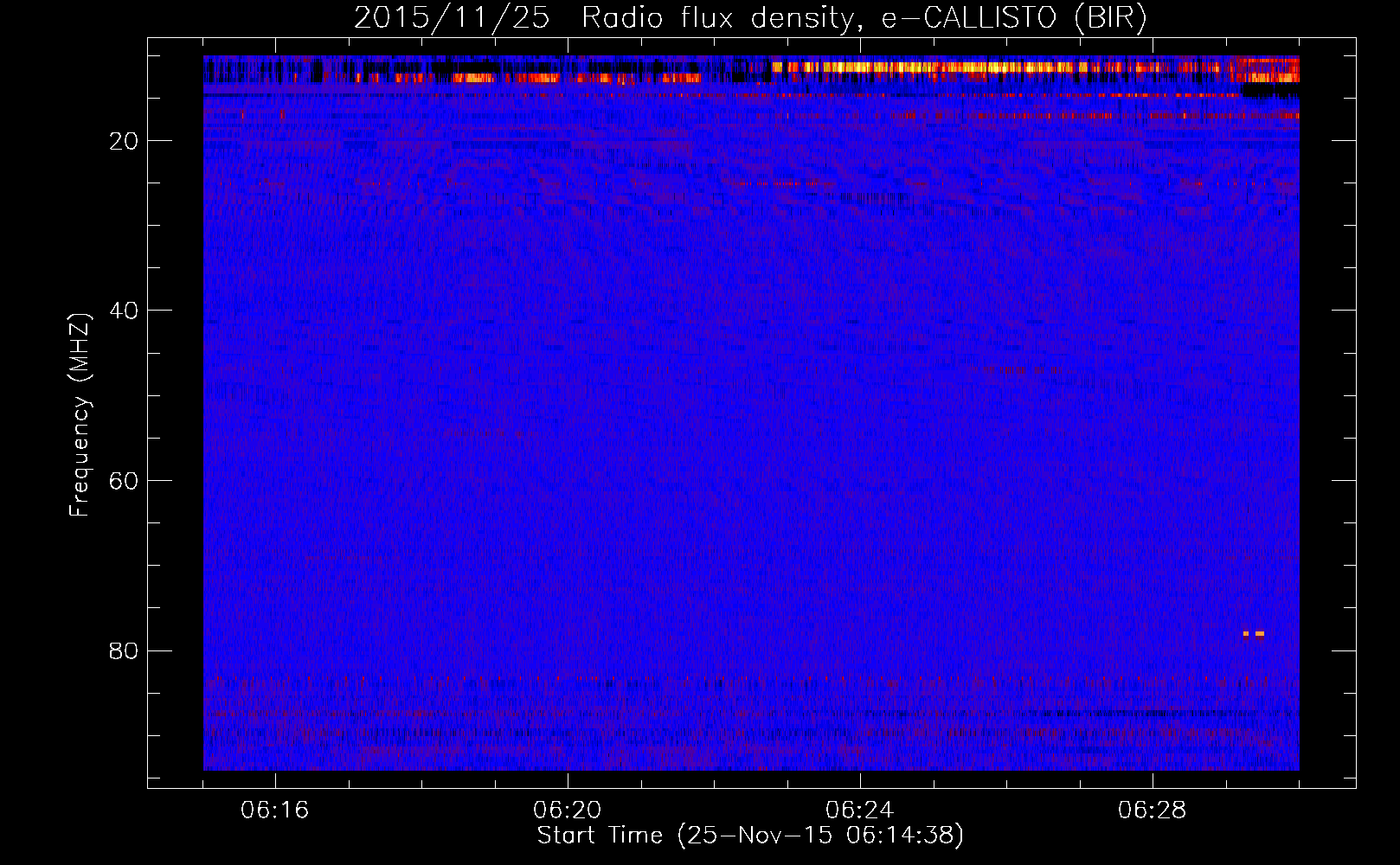Click the 'Start Time (25-Nov-15 06:14:38)' label
1400x865 pixels.
750,836
